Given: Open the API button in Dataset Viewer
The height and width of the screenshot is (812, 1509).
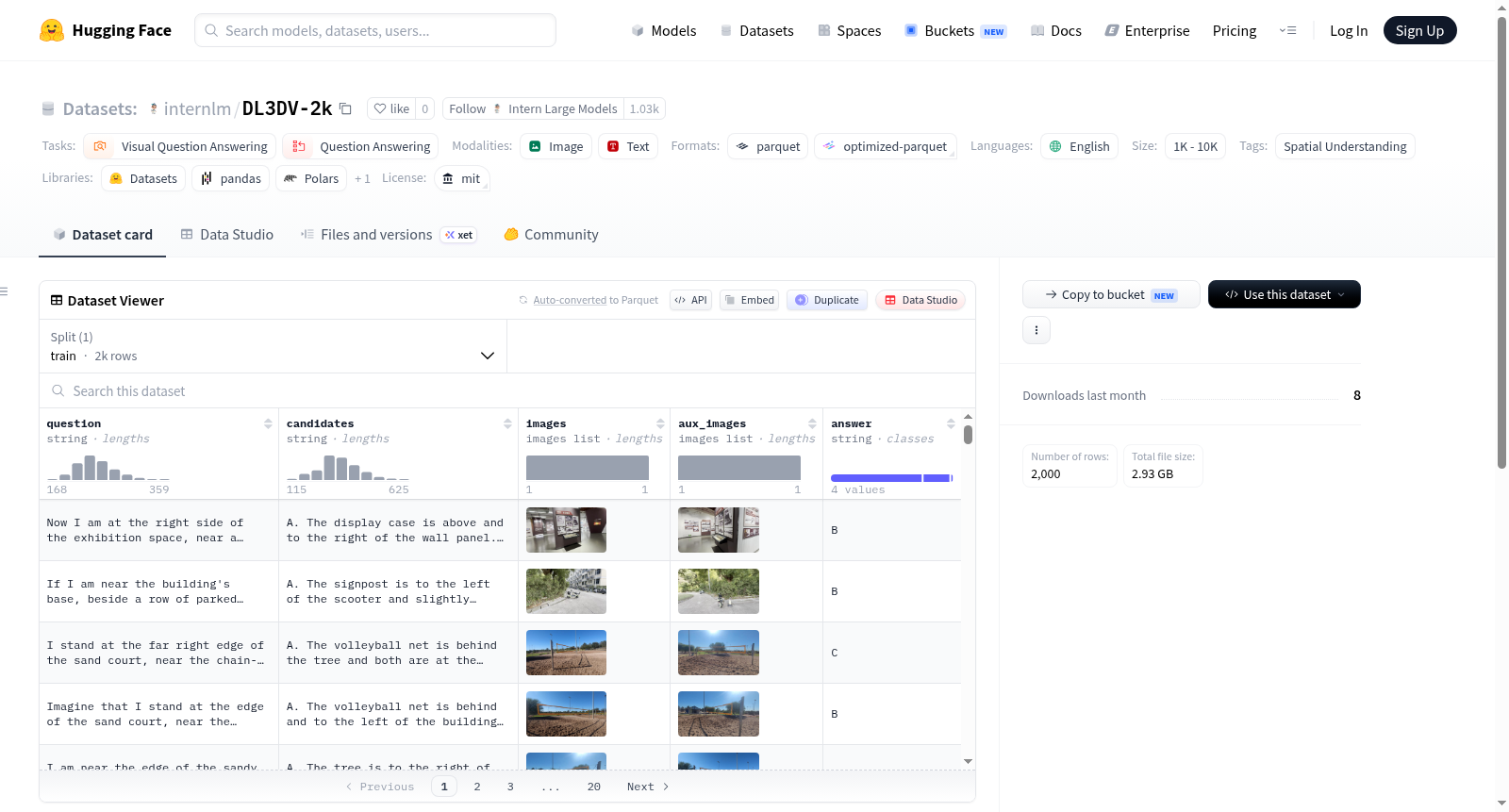Looking at the screenshot, I should (690, 300).
